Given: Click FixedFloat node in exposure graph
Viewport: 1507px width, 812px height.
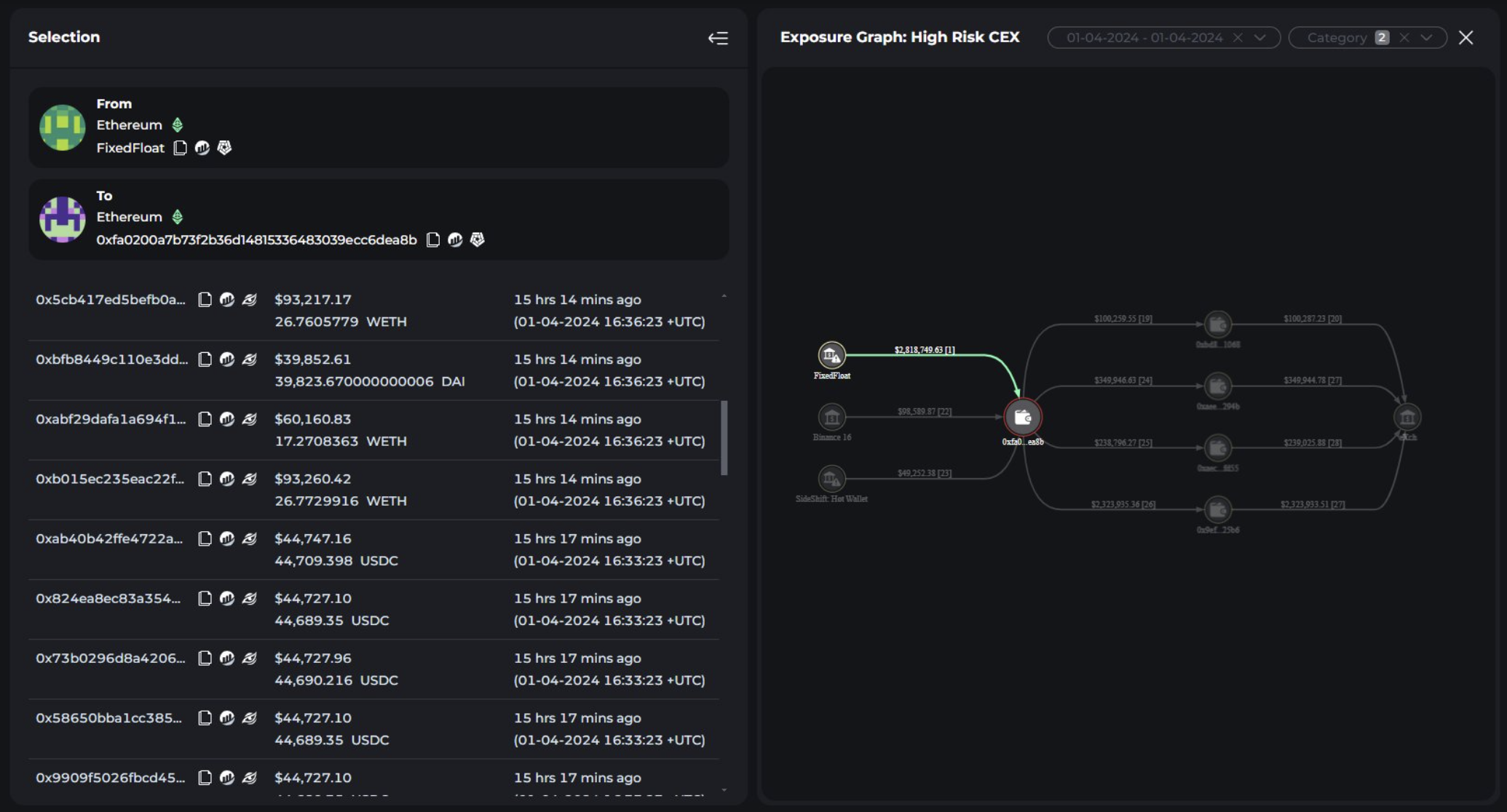Looking at the screenshot, I should coord(831,355).
